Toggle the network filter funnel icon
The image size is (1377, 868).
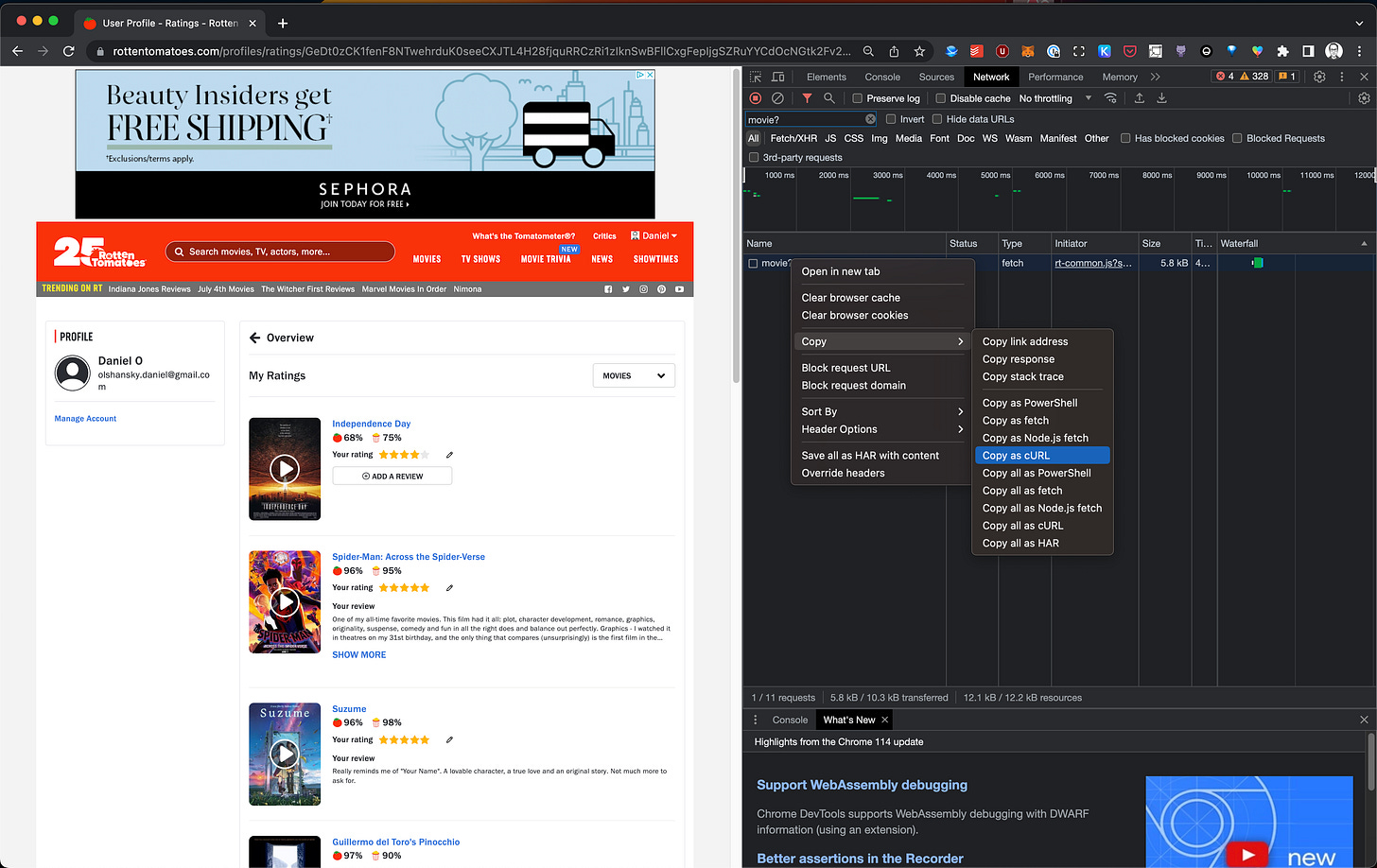pos(807,98)
